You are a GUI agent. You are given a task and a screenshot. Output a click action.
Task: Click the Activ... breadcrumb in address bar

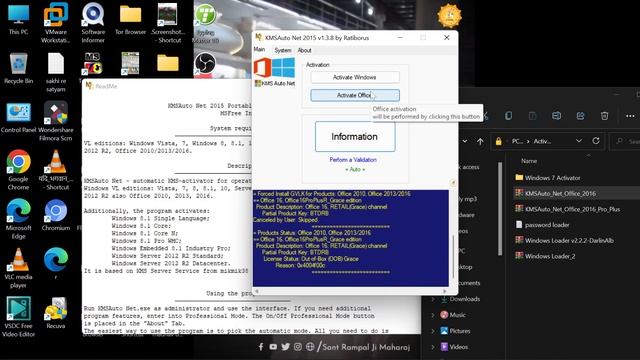(x=542, y=141)
